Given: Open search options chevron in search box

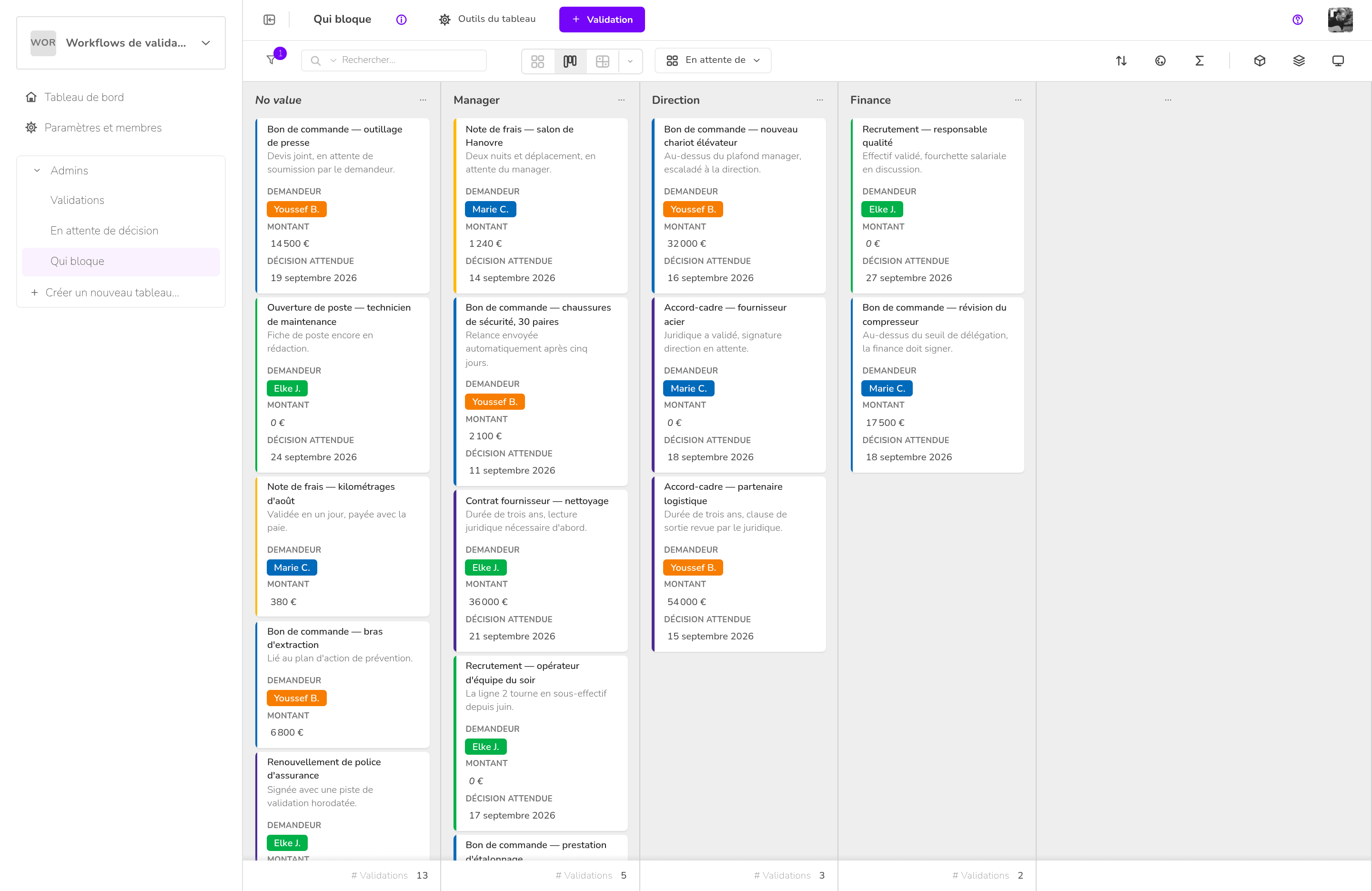Looking at the screenshot, I should pos(333,60).
